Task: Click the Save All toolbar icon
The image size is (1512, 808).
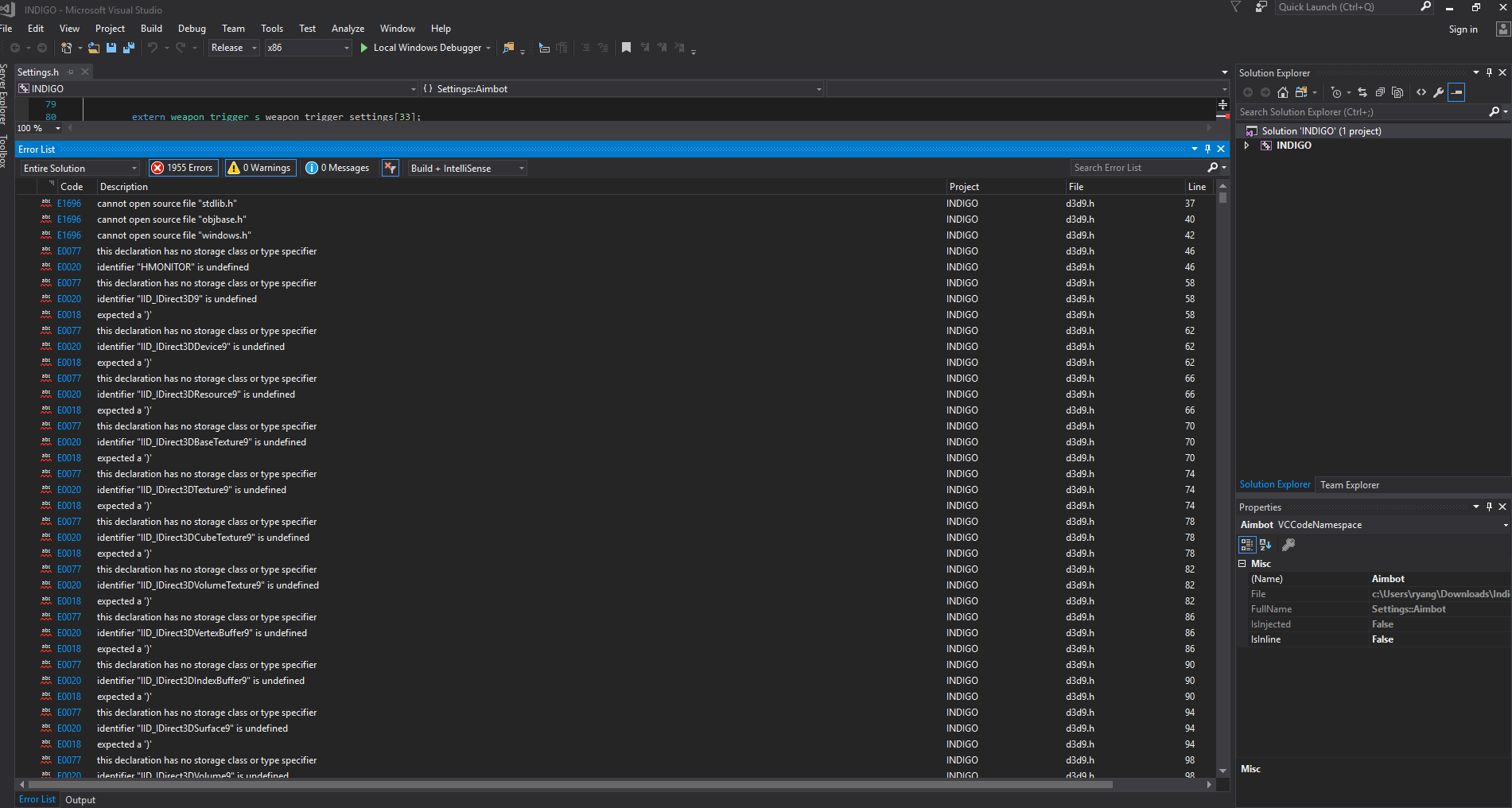Action: tap(128, 48)
